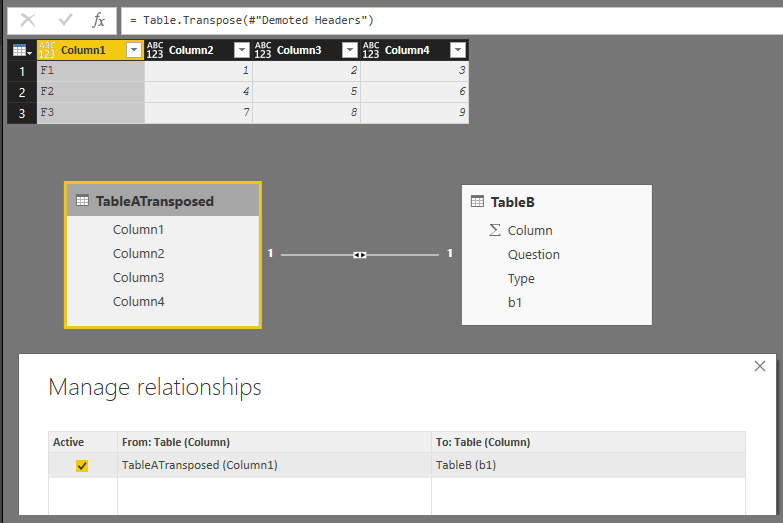Screen dimensions: 783x523
Task: Select the Column2 header
Action: 191,50
